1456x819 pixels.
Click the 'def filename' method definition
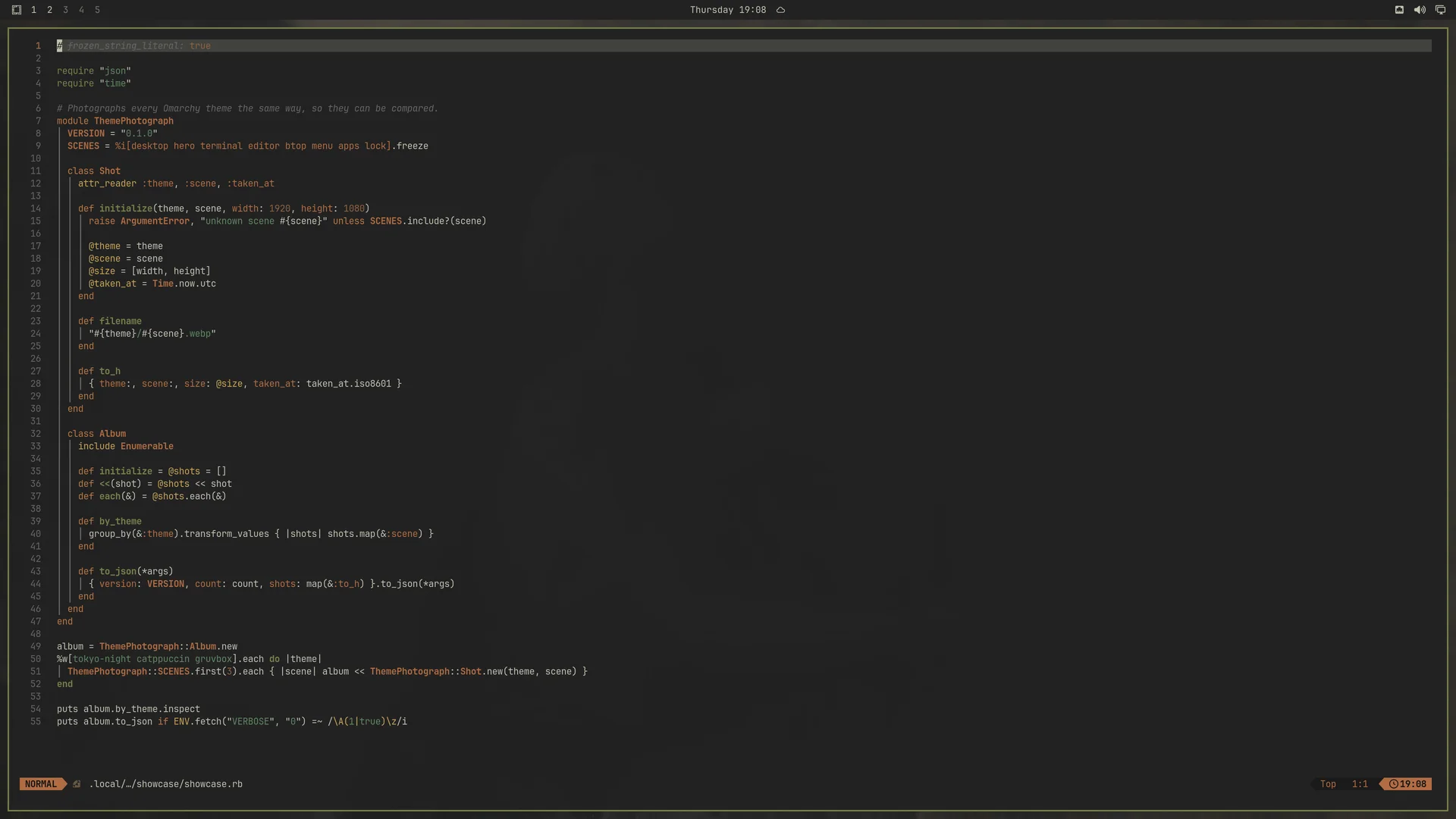coord(110,321)
